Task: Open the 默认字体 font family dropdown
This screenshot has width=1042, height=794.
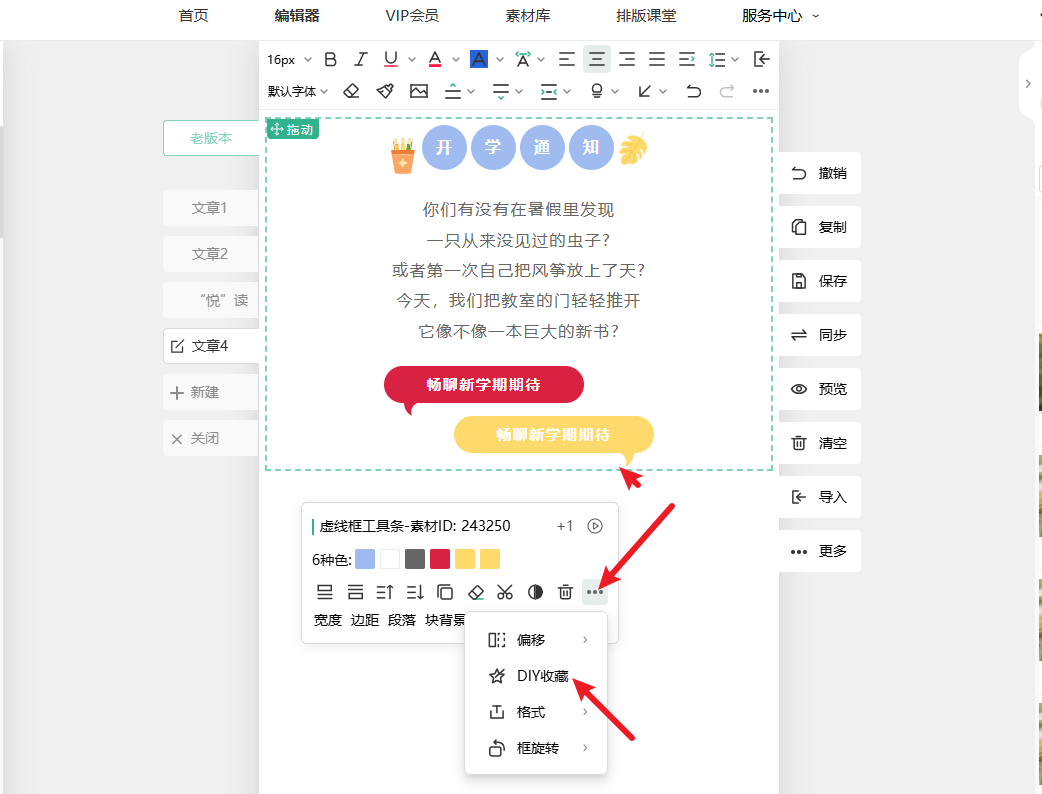Action: tap(298, 91)
